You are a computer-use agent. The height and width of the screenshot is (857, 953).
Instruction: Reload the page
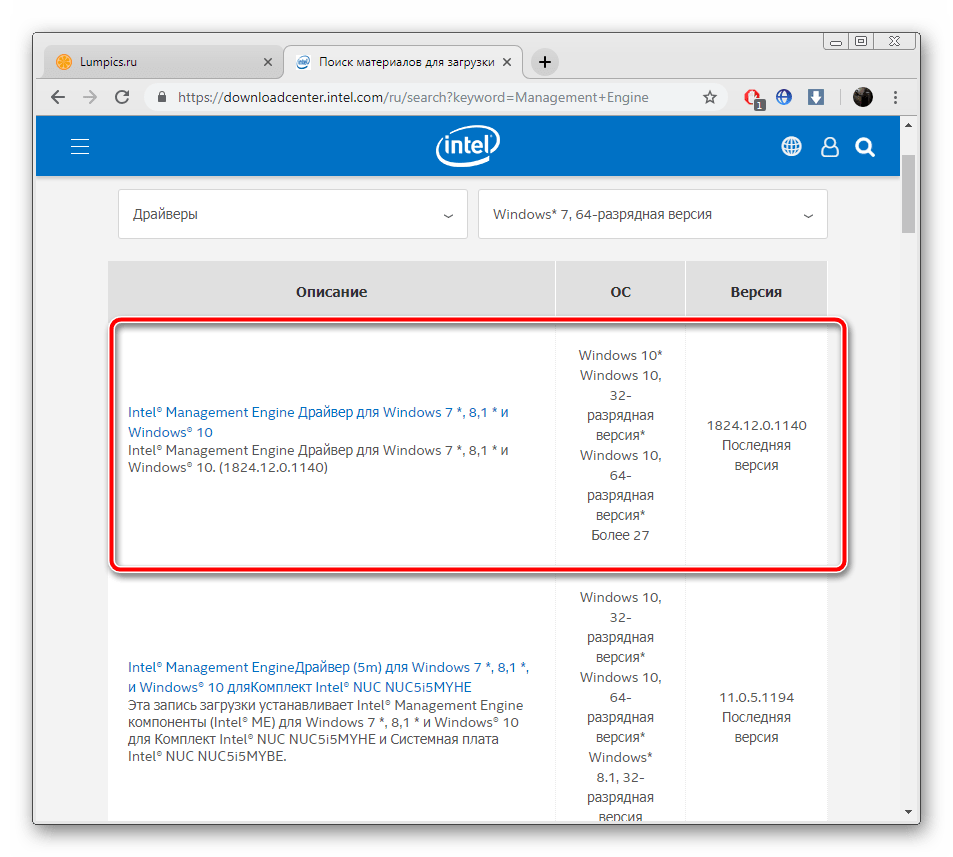(122, 97)
